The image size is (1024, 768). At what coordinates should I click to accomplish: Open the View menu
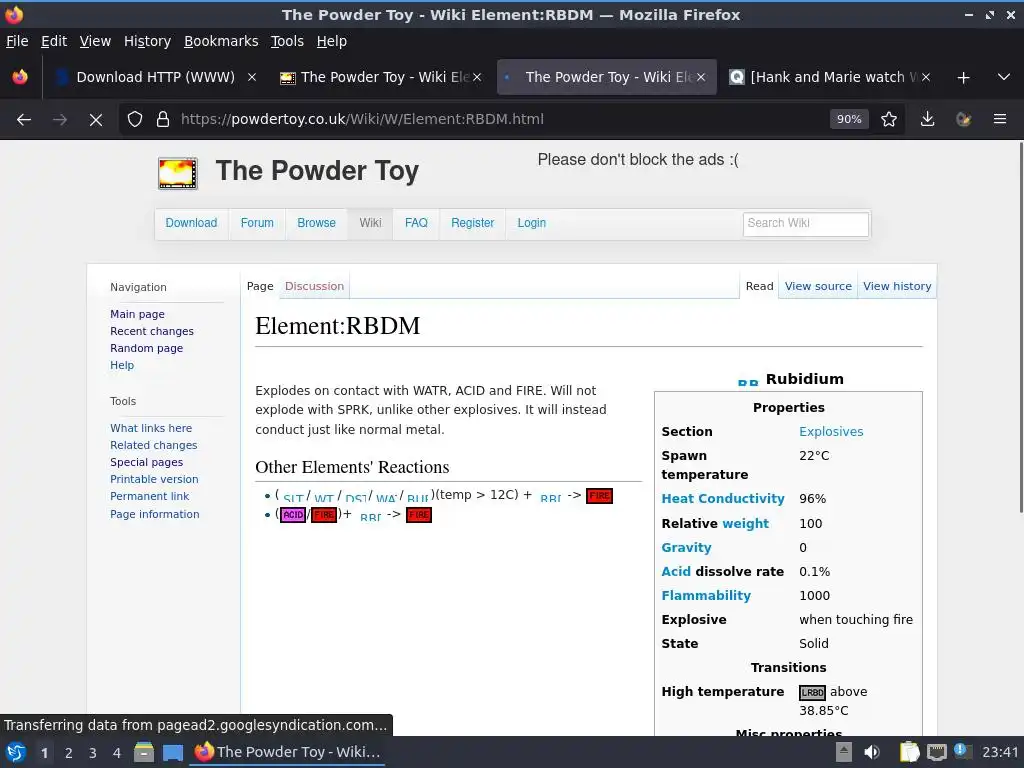coord(95,41)
